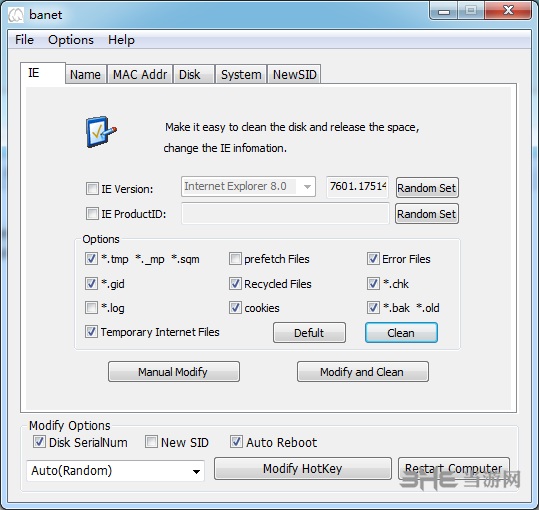Image resolution: width=539 pixels, height=510 pixels.
Task: Click the Modify HotKey button
Action: pyautogui.click(x=302, y=468)
